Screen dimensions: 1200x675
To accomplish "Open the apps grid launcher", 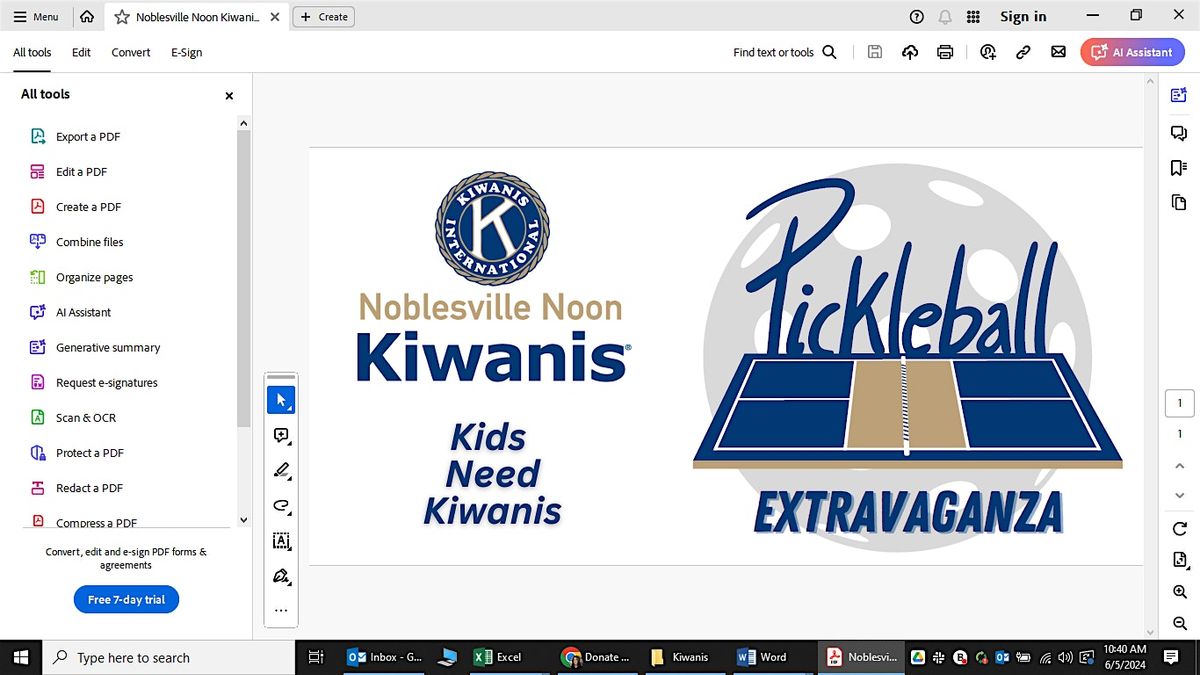I will click(973, 17).
